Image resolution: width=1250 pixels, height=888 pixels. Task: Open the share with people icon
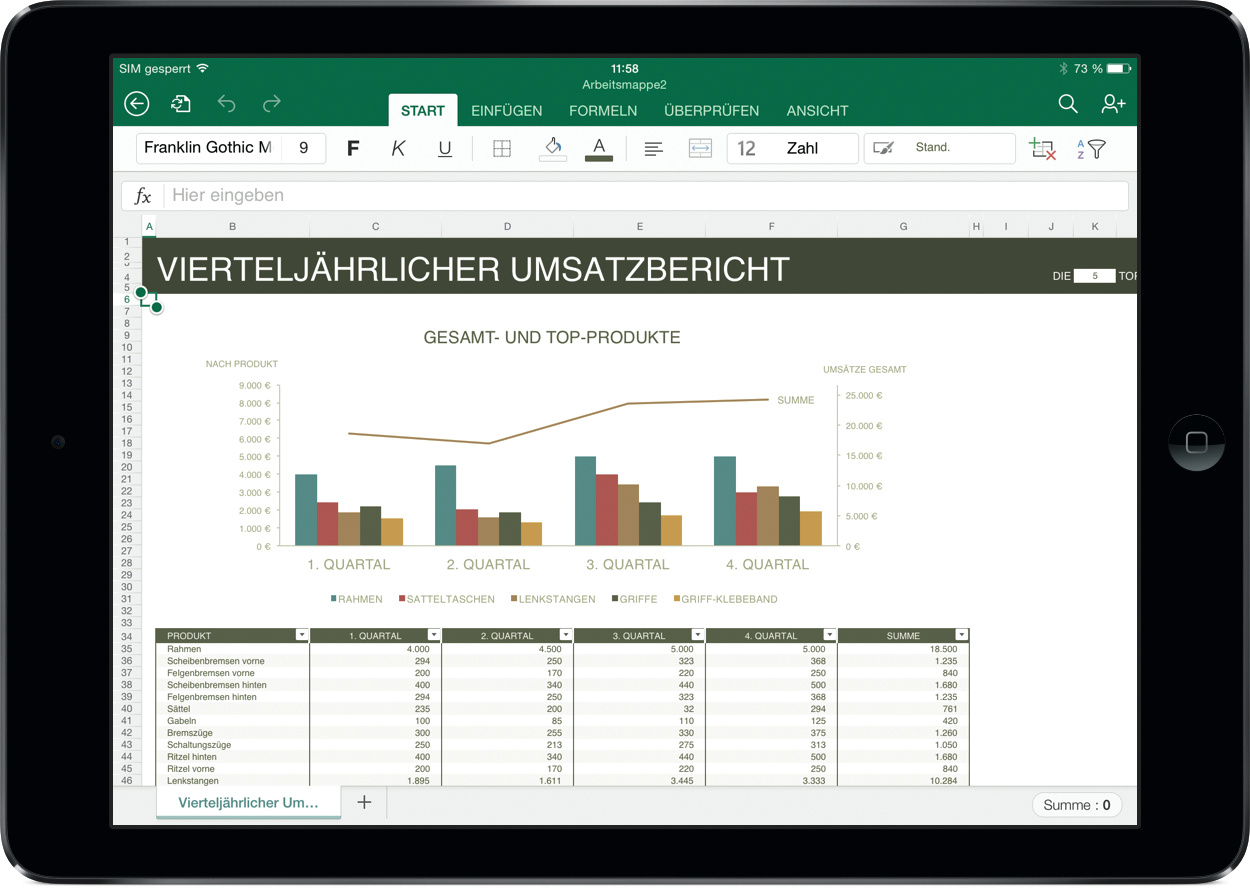pos(1113,103)
